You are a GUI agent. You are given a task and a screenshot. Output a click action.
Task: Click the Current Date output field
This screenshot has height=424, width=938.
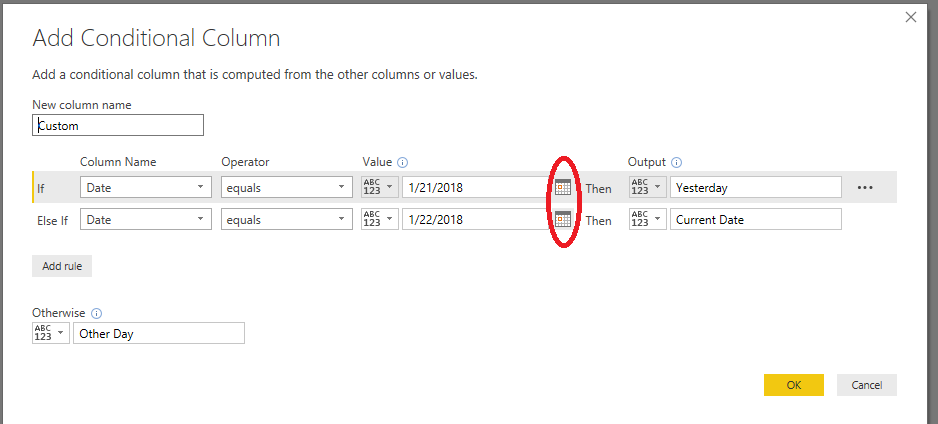(756, 219)
